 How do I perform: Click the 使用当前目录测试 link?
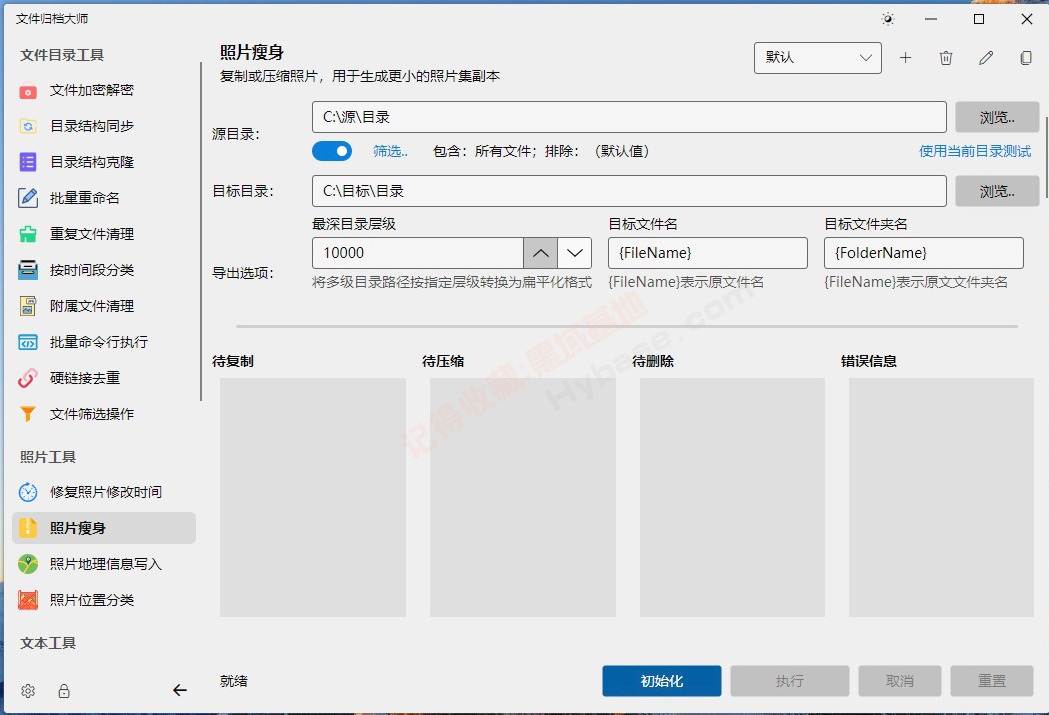click(x=975, y=151)
